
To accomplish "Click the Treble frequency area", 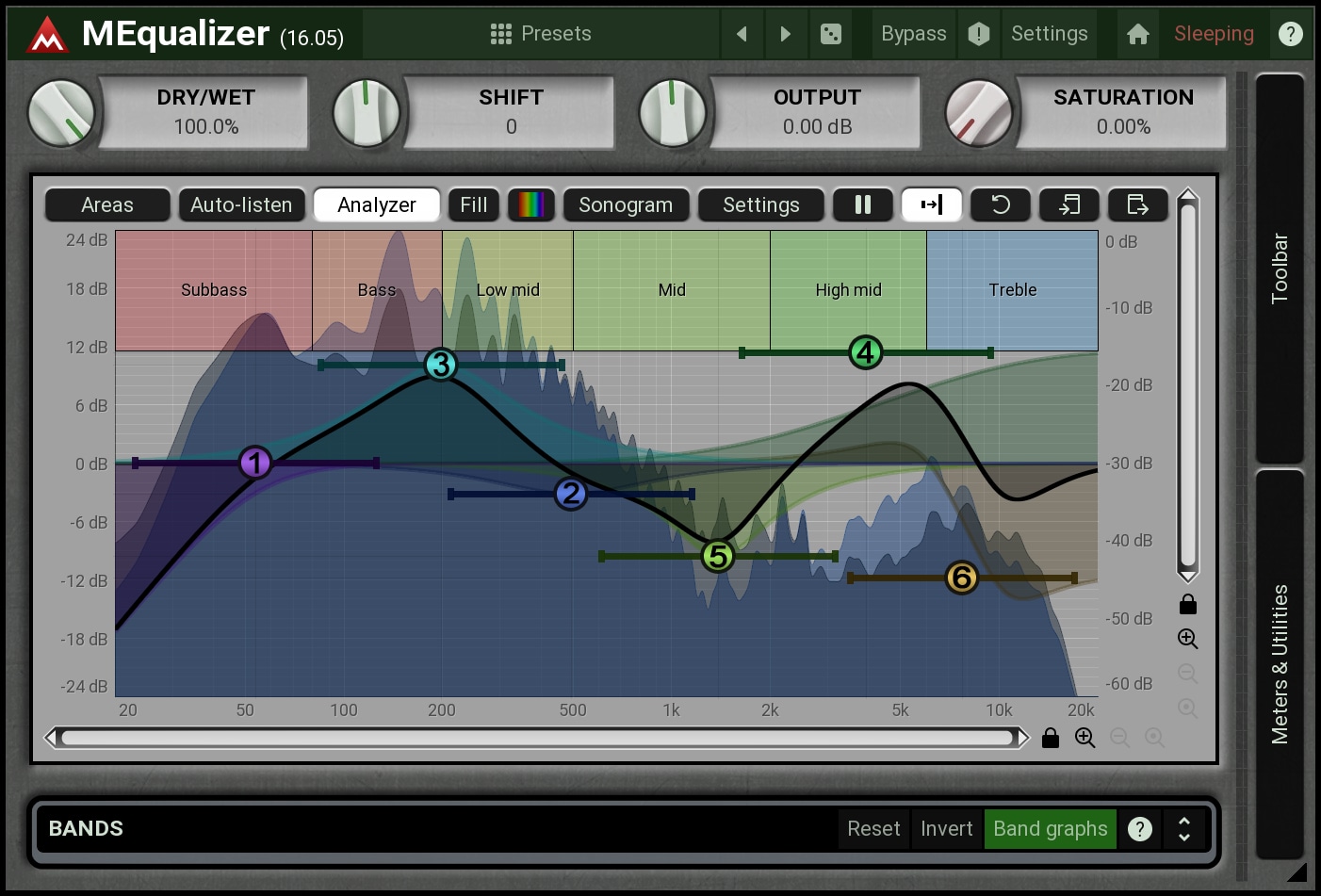I will click(x=1013, y=290).
